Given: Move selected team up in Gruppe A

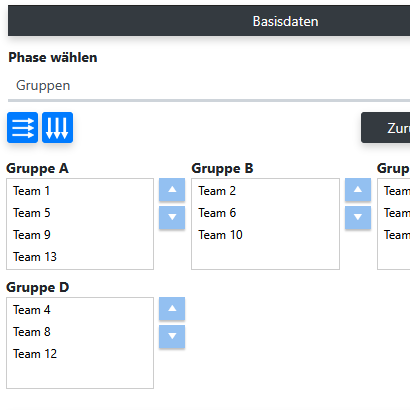Looking at the screenshot, I should pyautogui.click(x=172, y=190).
